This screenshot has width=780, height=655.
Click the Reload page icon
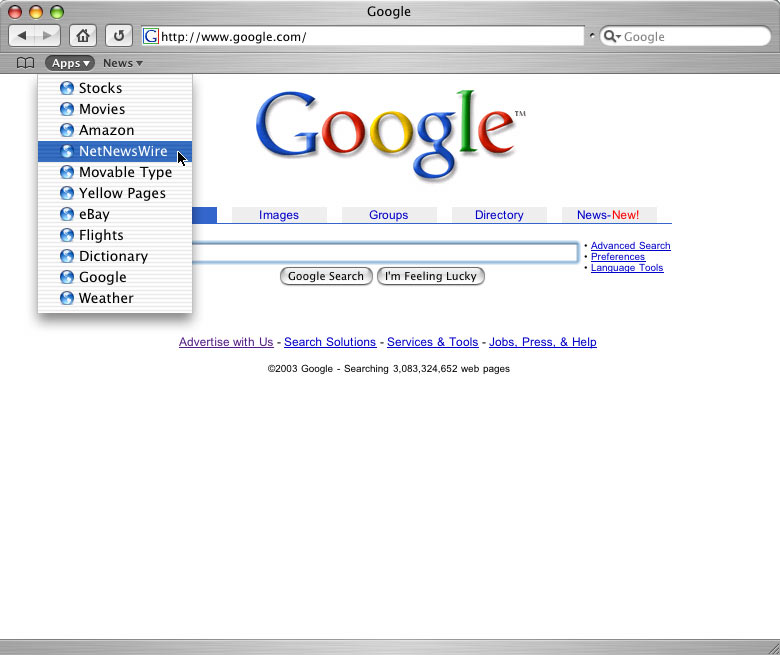118,36
